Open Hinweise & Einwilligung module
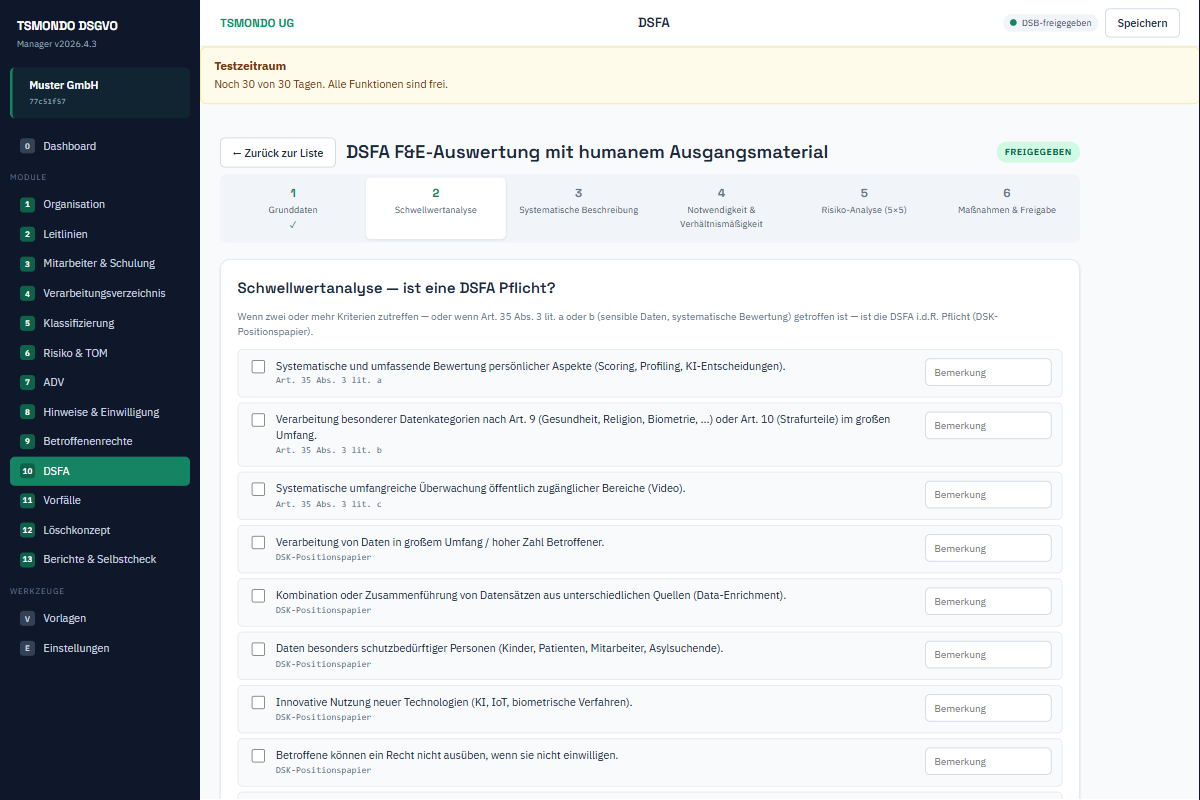Image resolution: width=1200 pixels, height=800 pixels. [x=100, y=412]
